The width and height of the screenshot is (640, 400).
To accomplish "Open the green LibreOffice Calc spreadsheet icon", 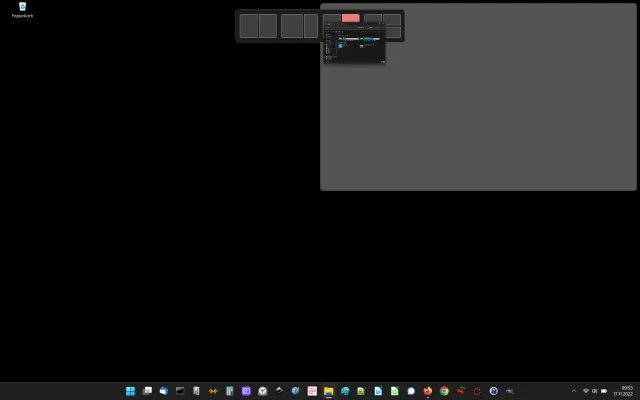I will pyautogui.click(x=394, y=391).
